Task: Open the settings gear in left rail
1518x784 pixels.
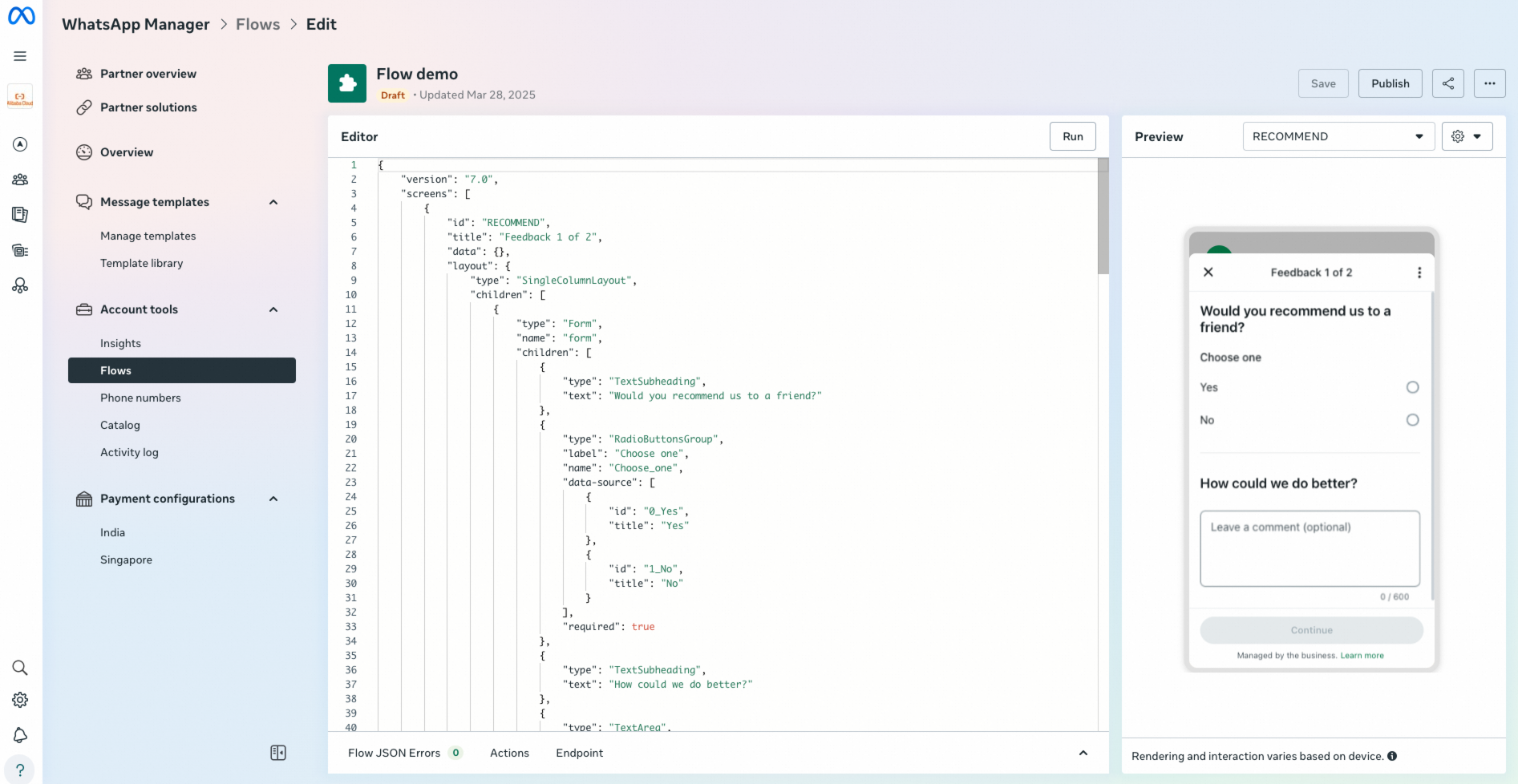Action: tap(20, 700)
